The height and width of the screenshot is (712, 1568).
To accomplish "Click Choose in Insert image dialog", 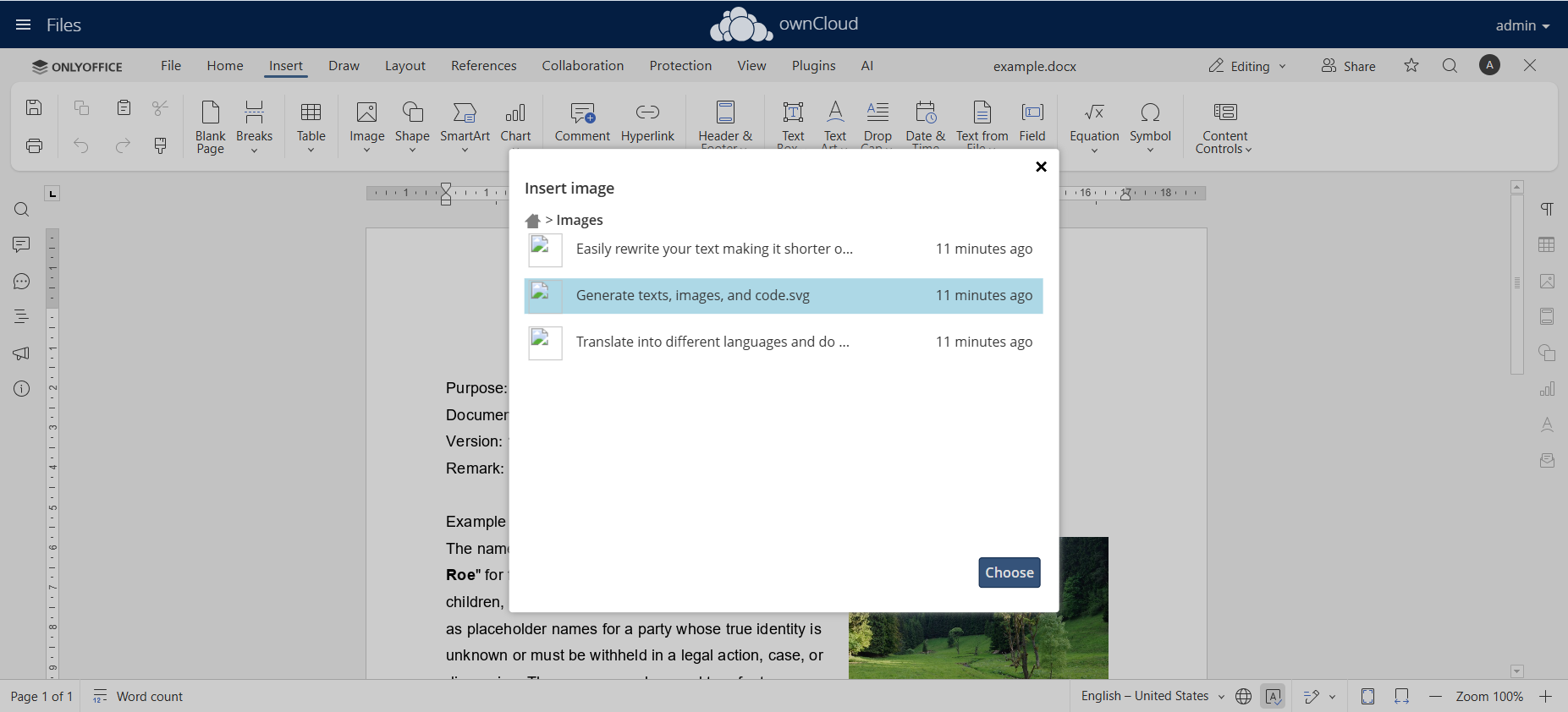I will 1010,572.
